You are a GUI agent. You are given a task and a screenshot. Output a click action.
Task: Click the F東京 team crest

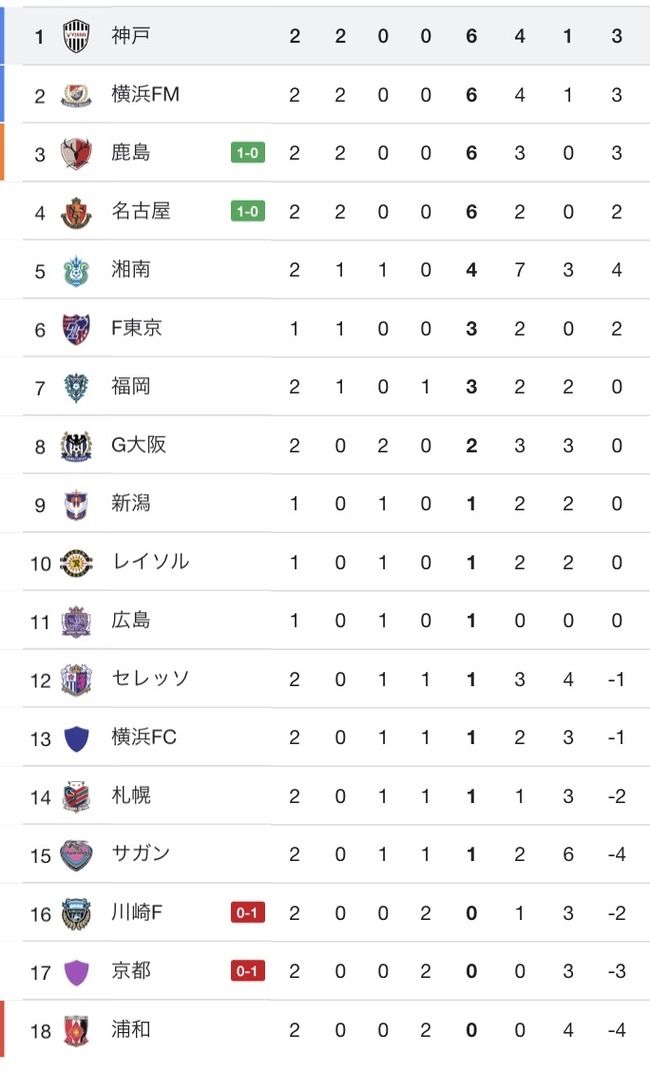click(76, 329)
